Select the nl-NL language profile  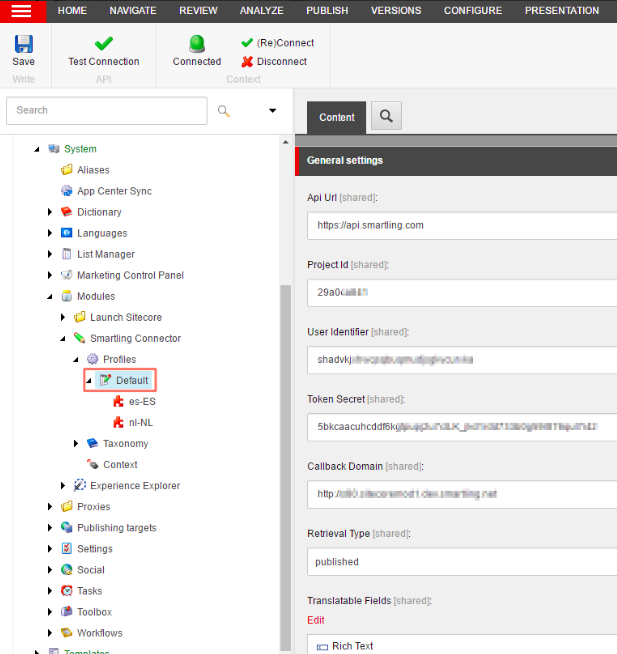tap(141, 422)
